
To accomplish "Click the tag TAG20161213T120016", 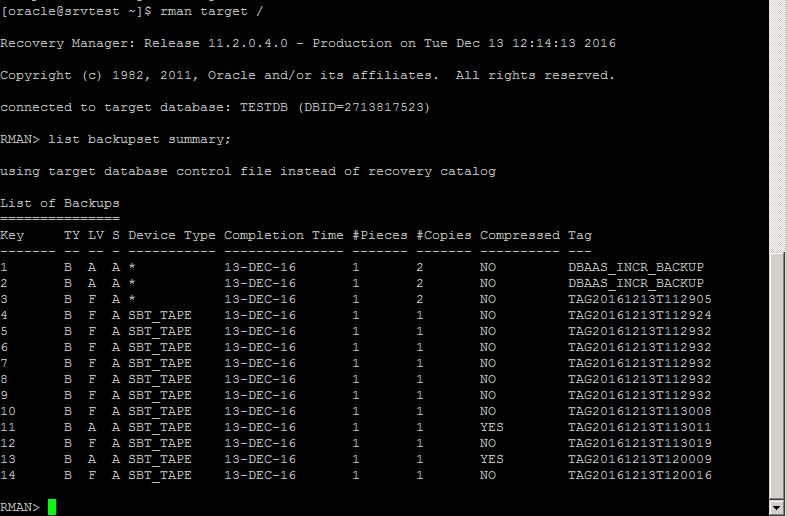I will (x=640, y=475).
